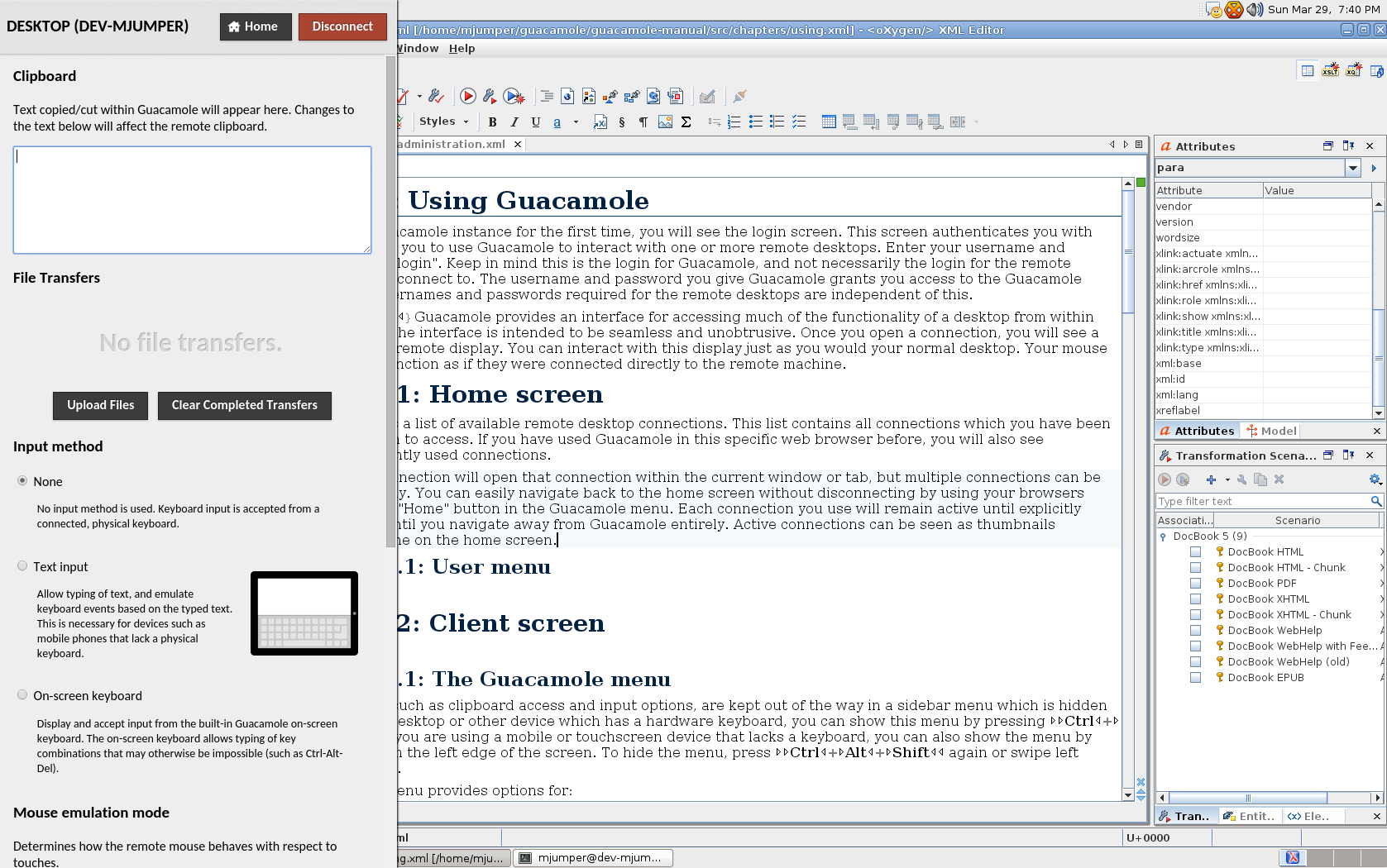Insert an image using the toolbar icon

(665, 122)
